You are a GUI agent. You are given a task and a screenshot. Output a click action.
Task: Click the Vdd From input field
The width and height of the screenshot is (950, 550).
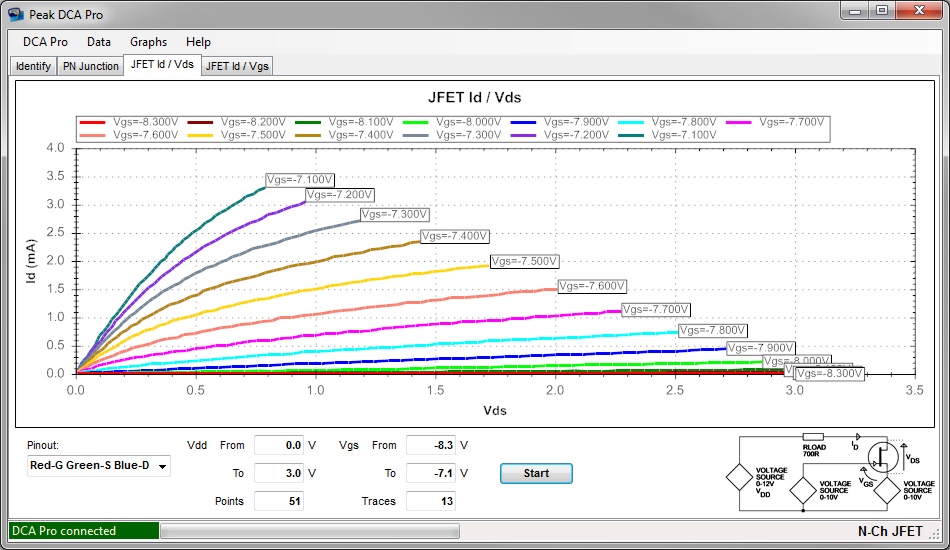(x=279, y=445)
